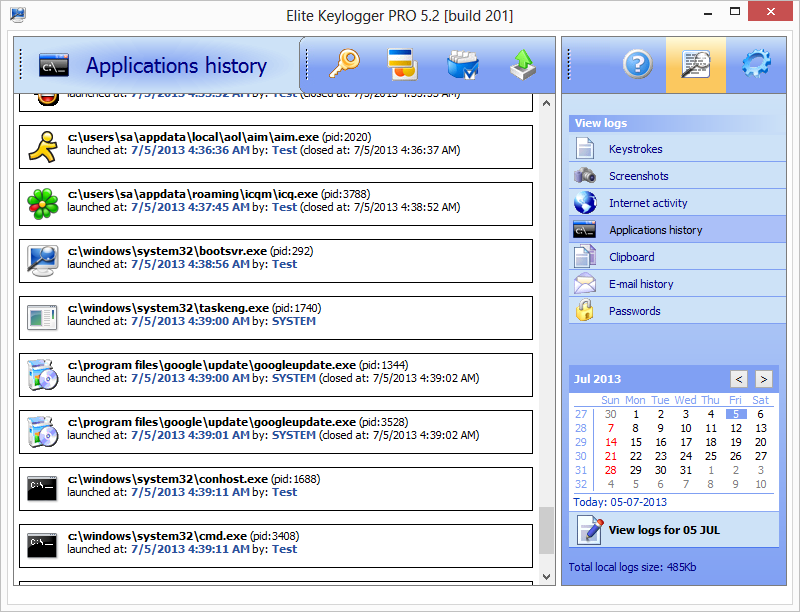The height and width of the screenshot is (612, 800).
Task: Show the Passwords log
Action: coord(634,311)
